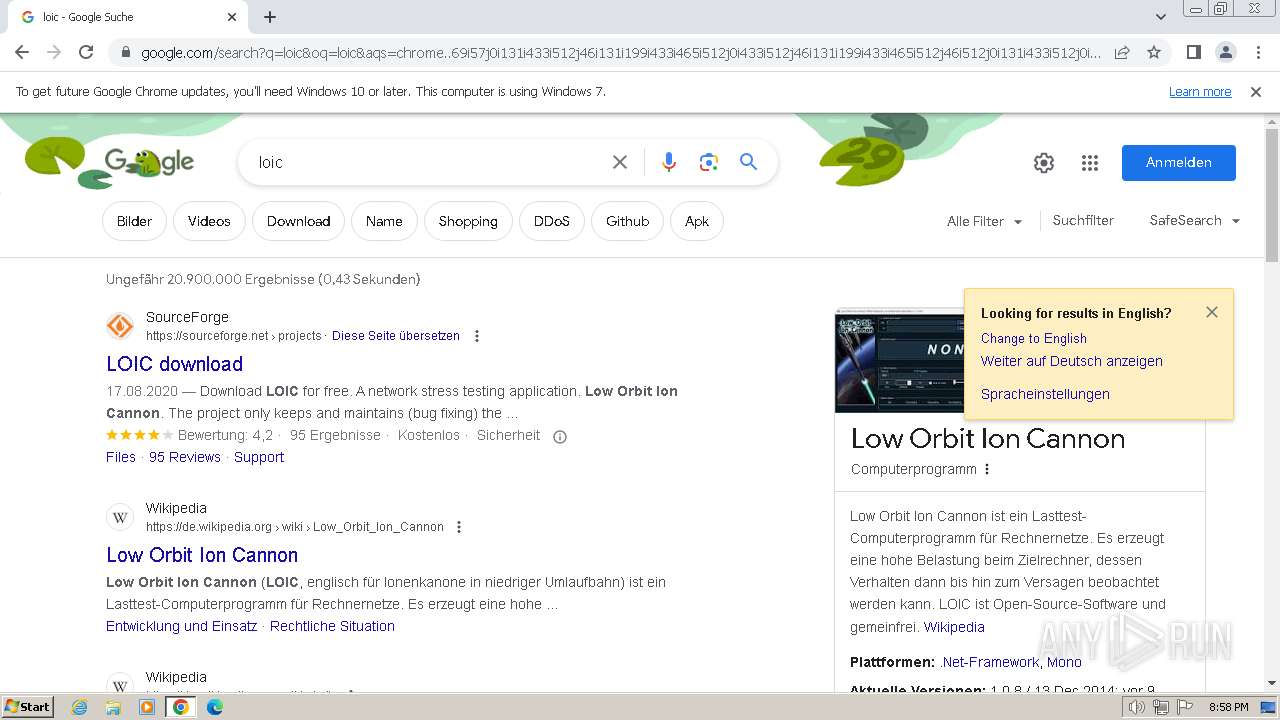Select the Apk filter chip
Screen dimensions: 1280x720
[697, 221]
